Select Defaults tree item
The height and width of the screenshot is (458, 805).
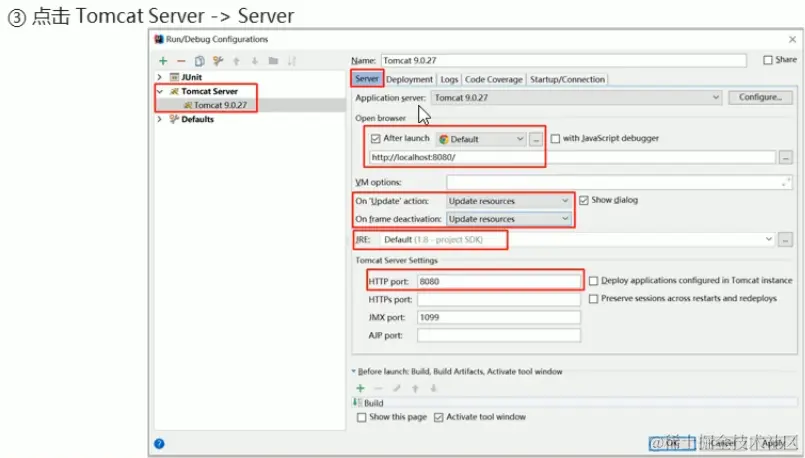click(x=197, y=119)
